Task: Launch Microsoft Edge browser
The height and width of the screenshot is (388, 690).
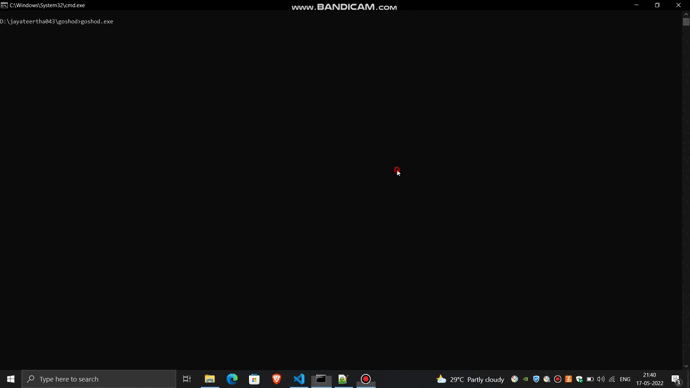Action: pyautogui.click(x=232, y=379)
